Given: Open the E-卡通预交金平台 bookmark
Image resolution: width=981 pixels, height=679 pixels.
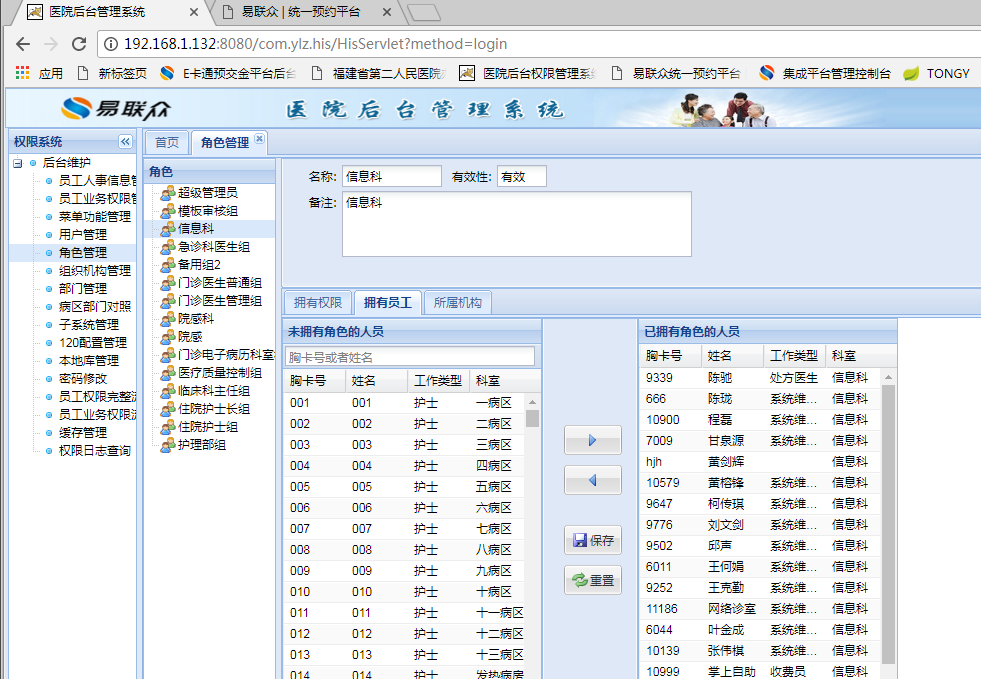Looking at the screenshot, I should (x=227, y=73).
